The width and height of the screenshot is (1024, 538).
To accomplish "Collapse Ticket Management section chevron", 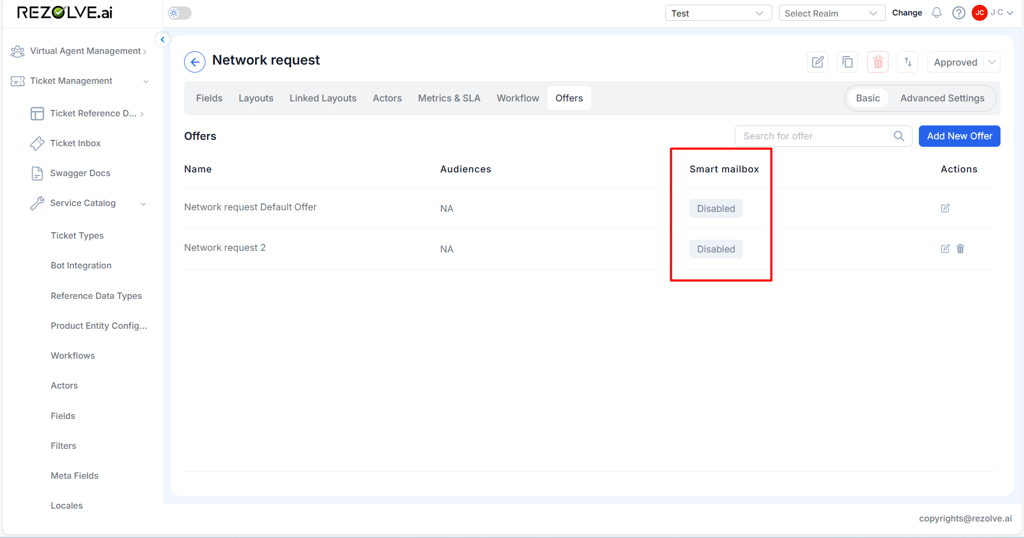I will pyautogui.click(x=146, y=82).
